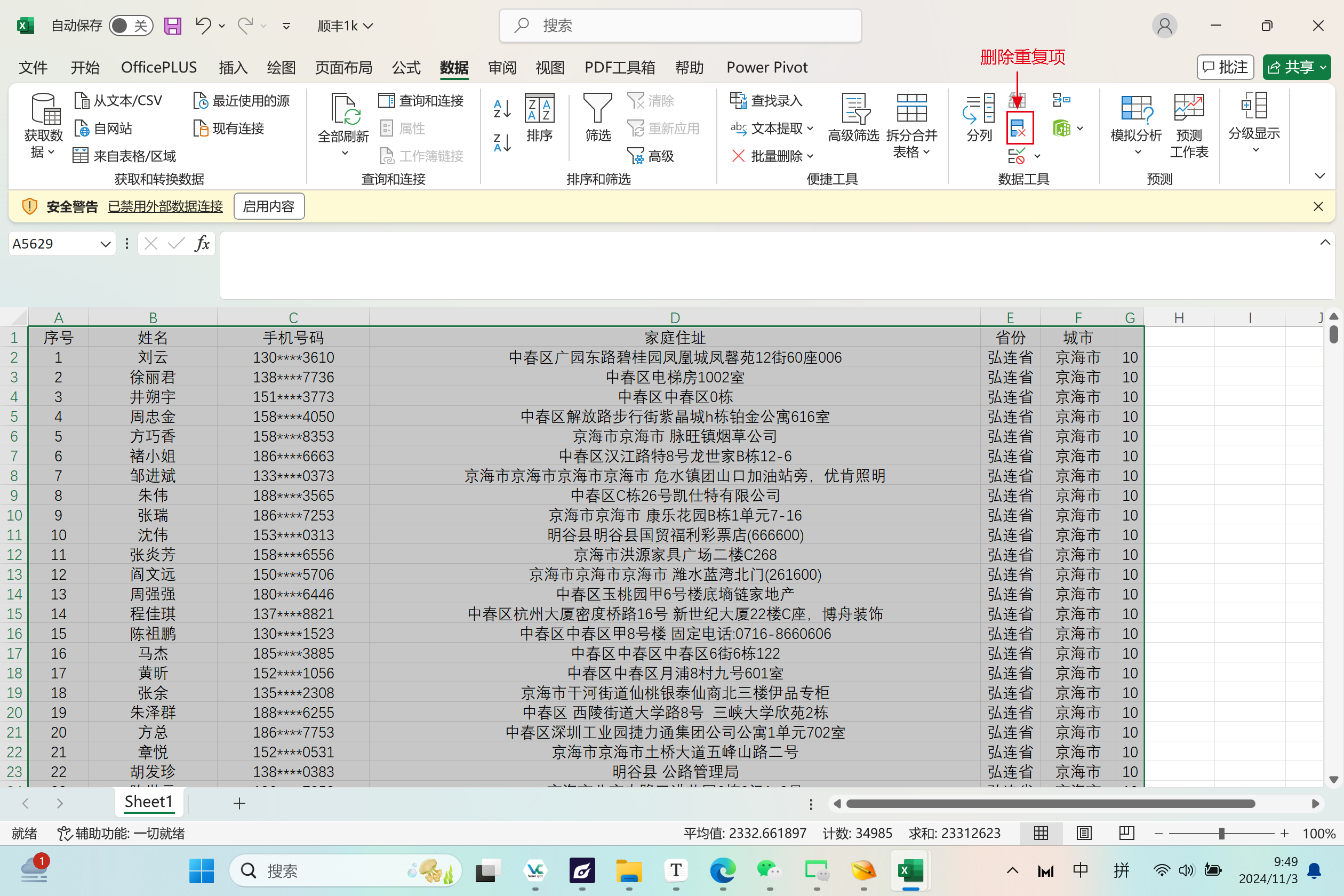This screenshot has height=896, width=1344.
Task: Open File Explorer from the taskbar
Action: click(x=629, y=871)
